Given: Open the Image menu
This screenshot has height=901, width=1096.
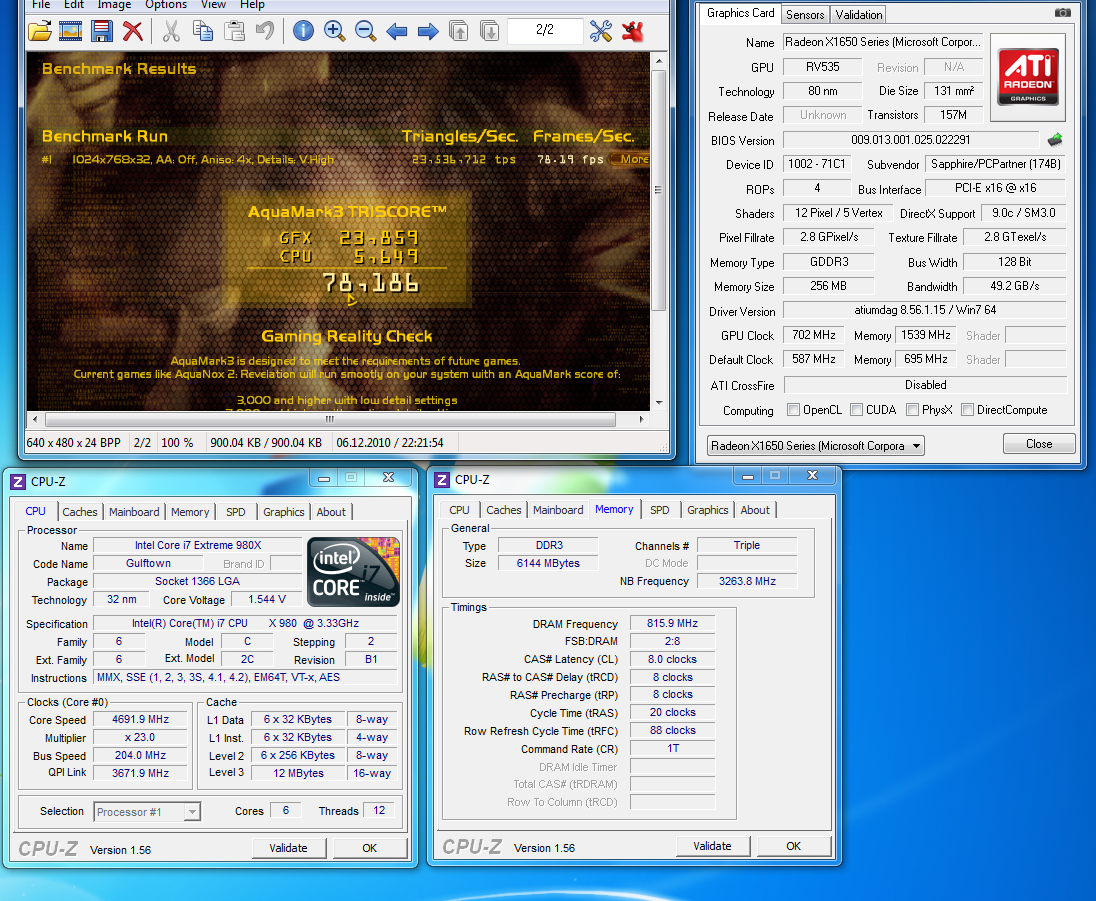Looking at the screenshot, I should [x=114, y=5].
